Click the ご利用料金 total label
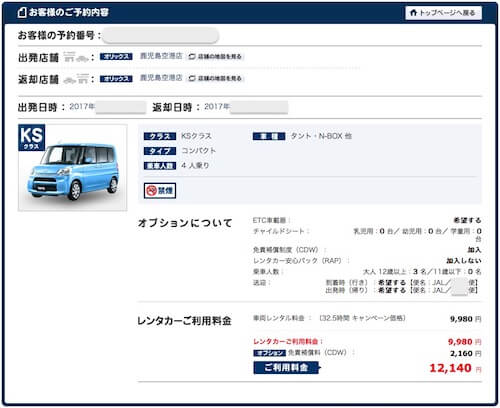Image resolution: width=500 pixels, height=408 pixels. pyautogui.click(x=287, y=368)
